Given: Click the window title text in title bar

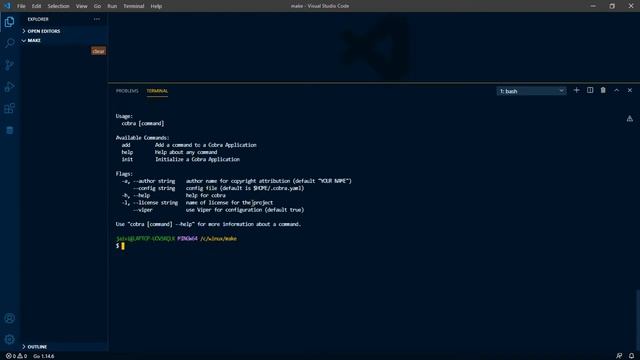Looking at the screenshot, I should click(x=320, y=6).
